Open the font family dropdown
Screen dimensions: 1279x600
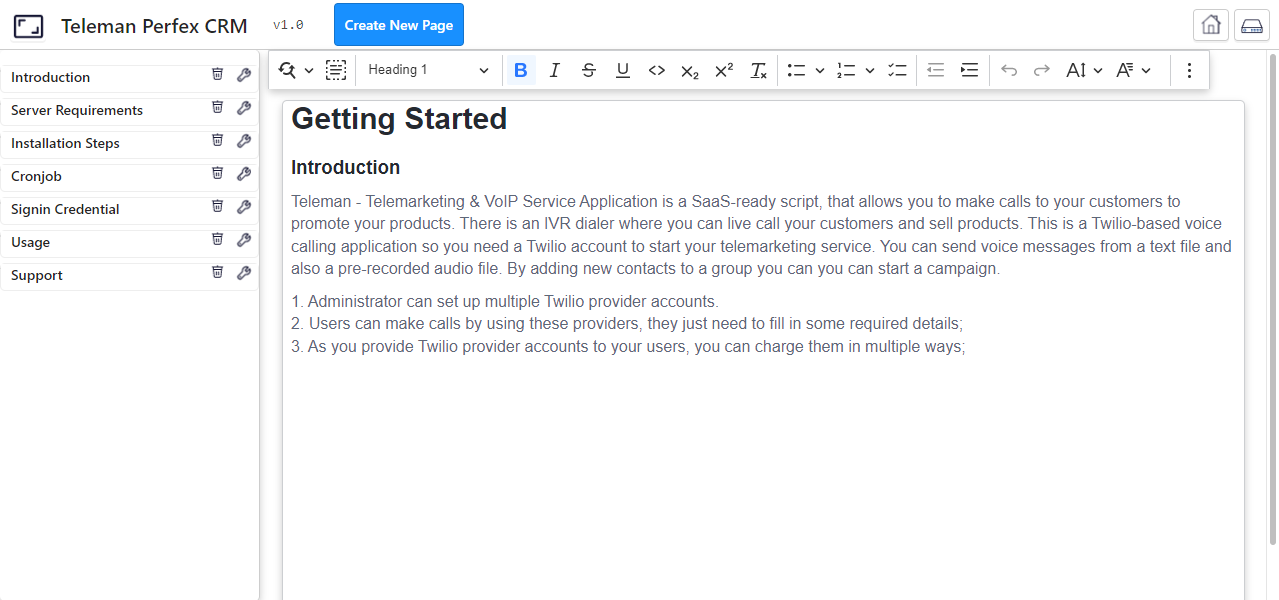point(1134,70)
